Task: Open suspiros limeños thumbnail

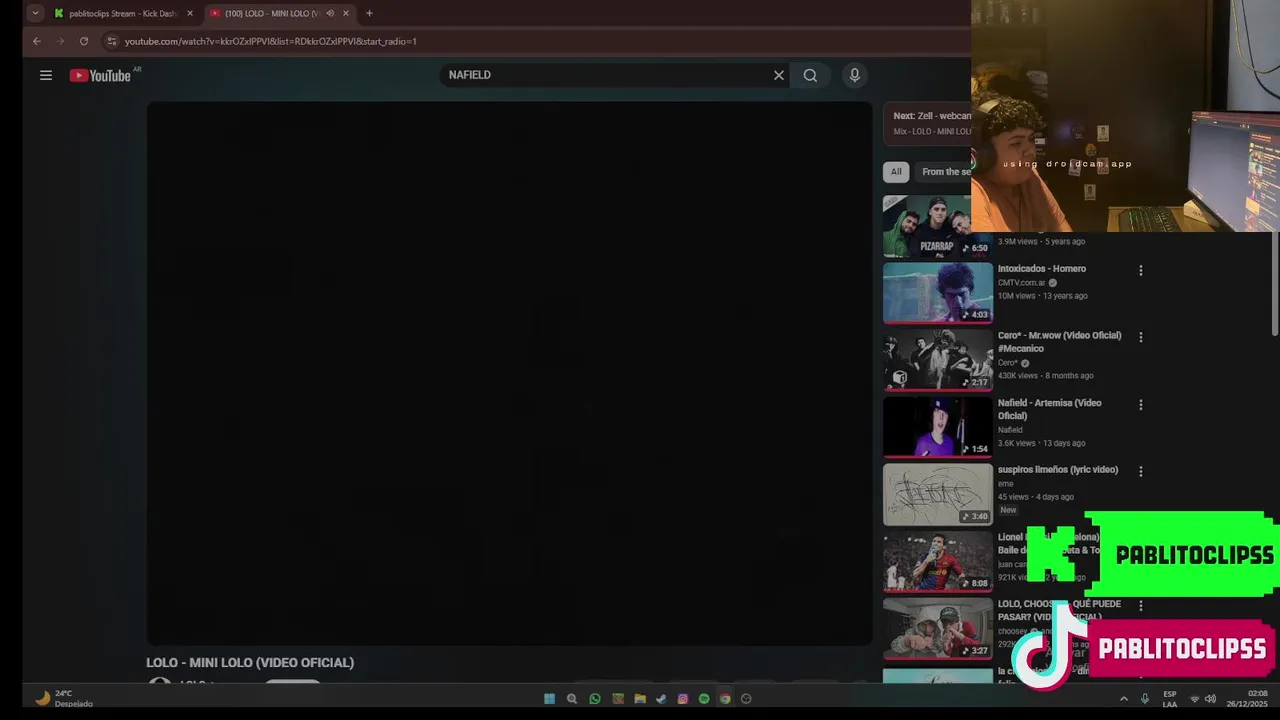Action: click(x=938, y=494)
